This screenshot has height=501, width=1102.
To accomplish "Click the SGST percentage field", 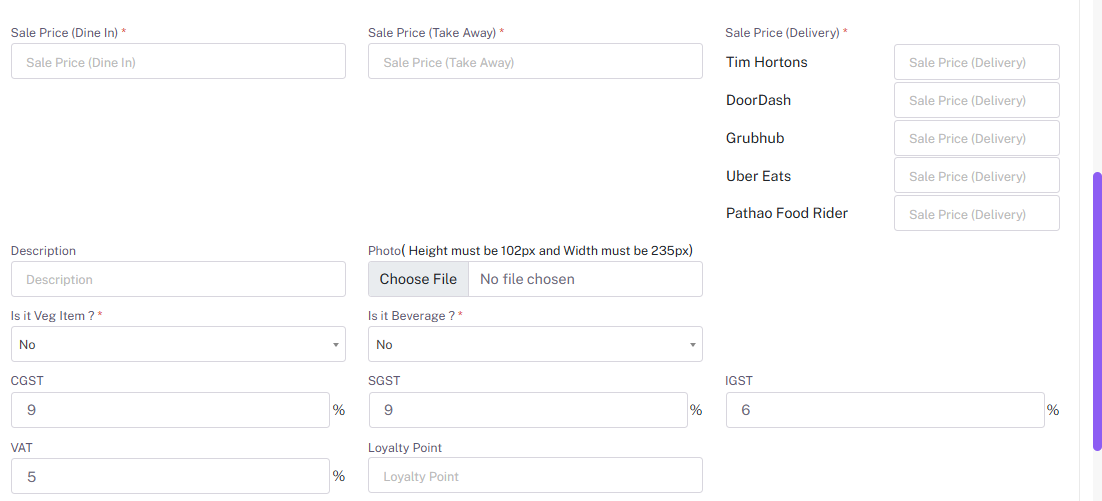I will (527, 410).
